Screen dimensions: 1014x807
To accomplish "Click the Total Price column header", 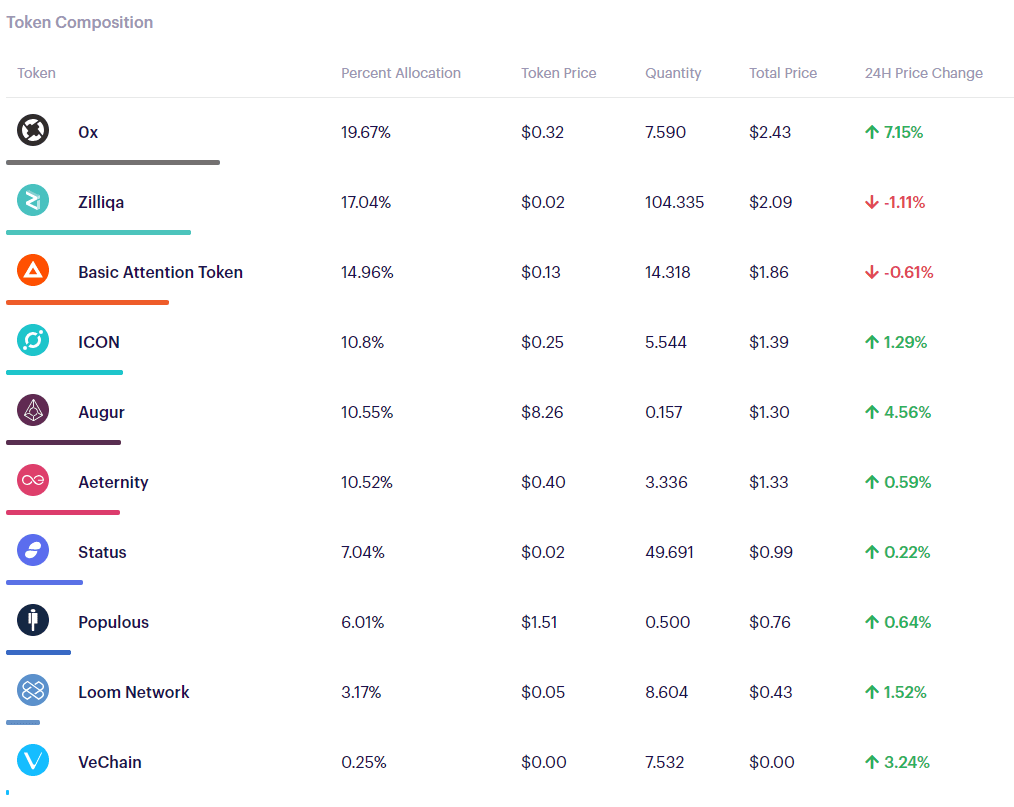I will [x=783, y=73].
